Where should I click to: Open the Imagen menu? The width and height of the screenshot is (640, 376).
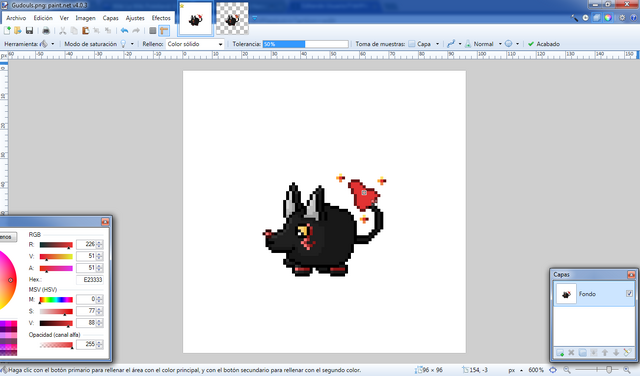[85, 18]
